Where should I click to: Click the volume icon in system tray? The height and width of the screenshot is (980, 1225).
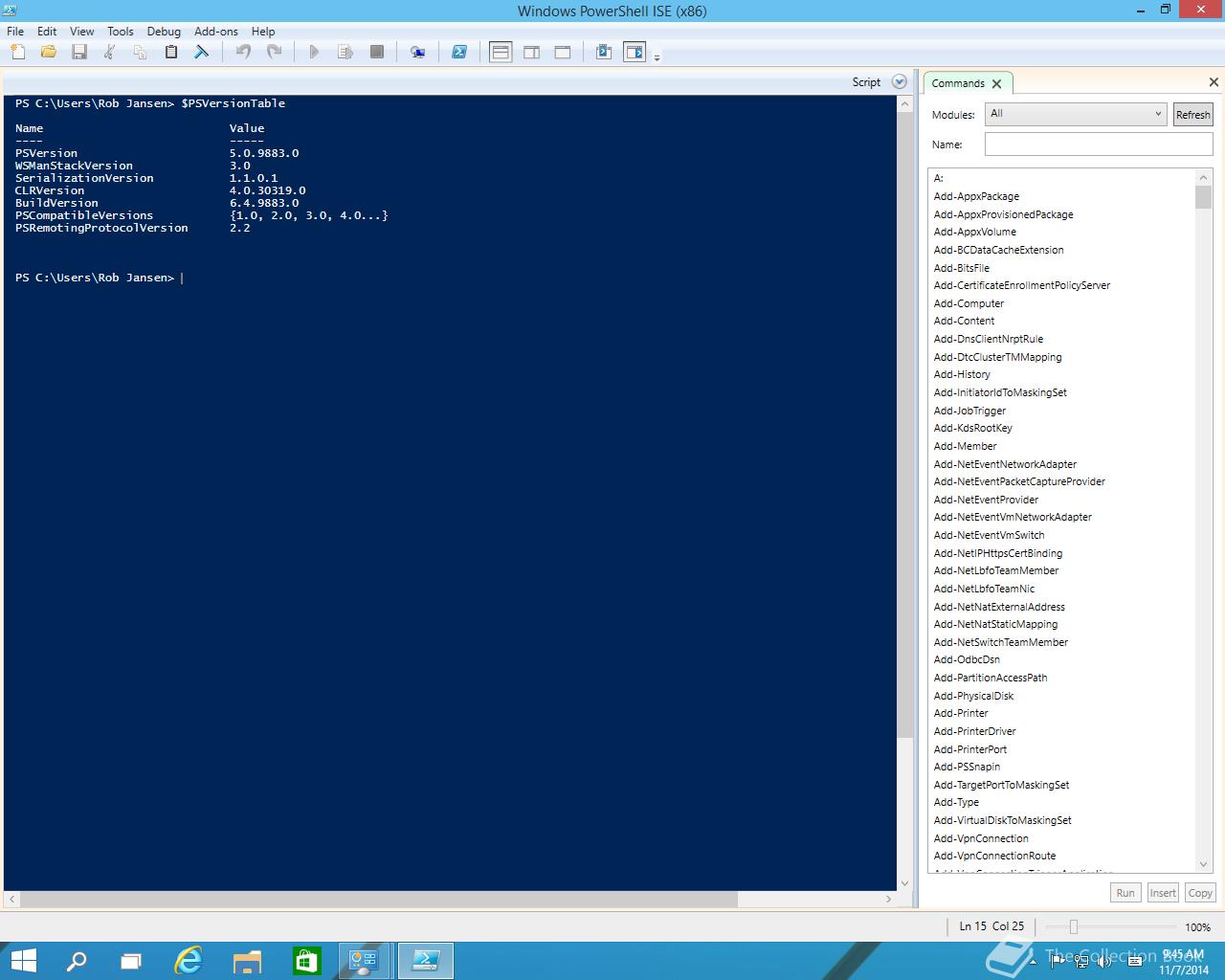click(x=1102, y=962)
